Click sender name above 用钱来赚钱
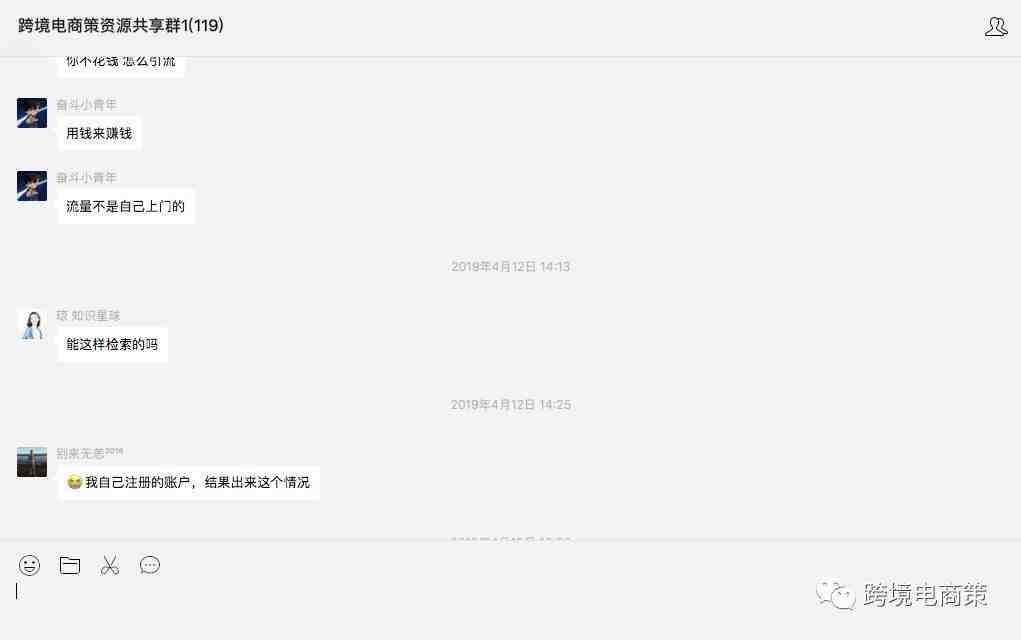 86,104
